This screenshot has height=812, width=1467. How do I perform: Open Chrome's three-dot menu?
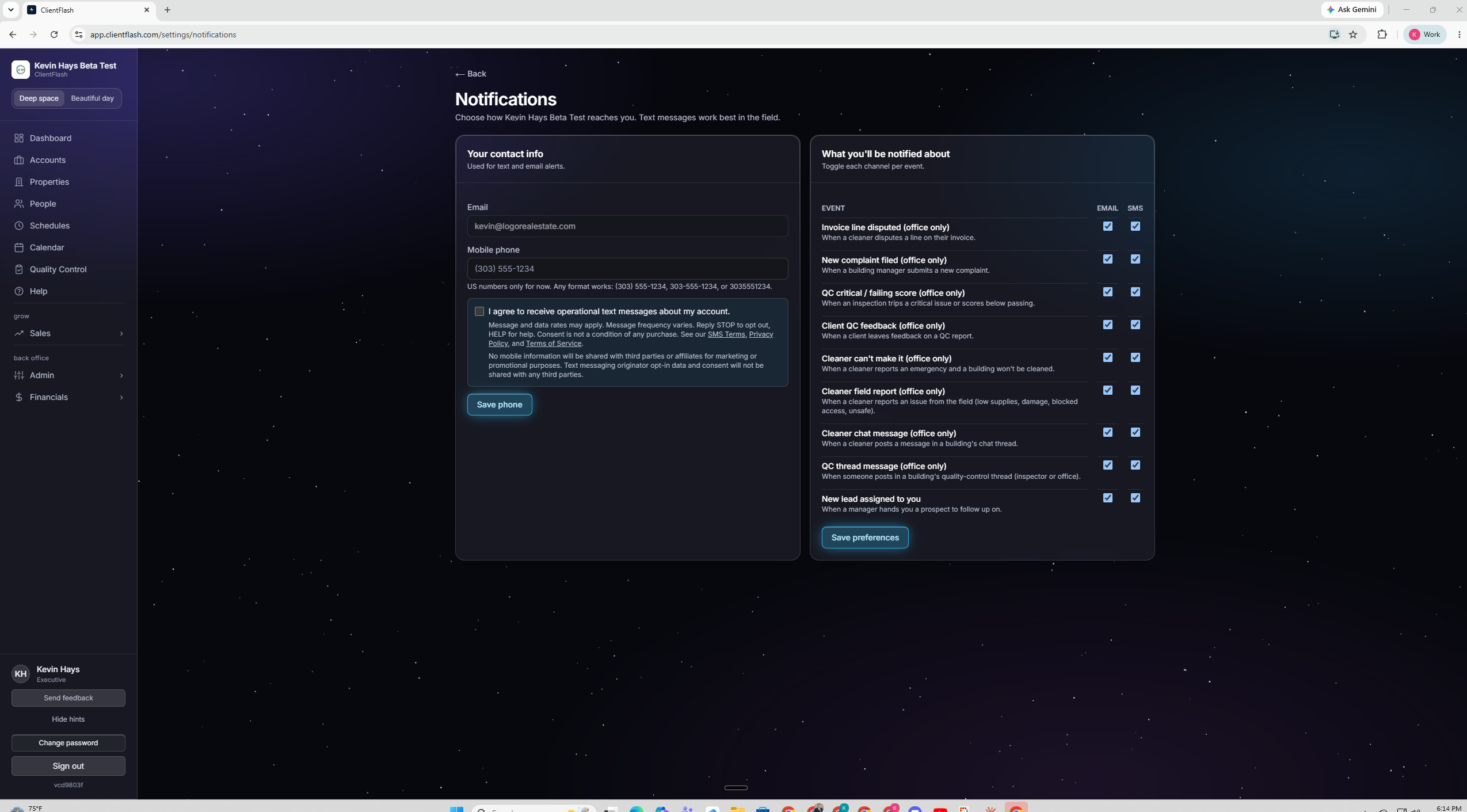(x=1459, y=35)
